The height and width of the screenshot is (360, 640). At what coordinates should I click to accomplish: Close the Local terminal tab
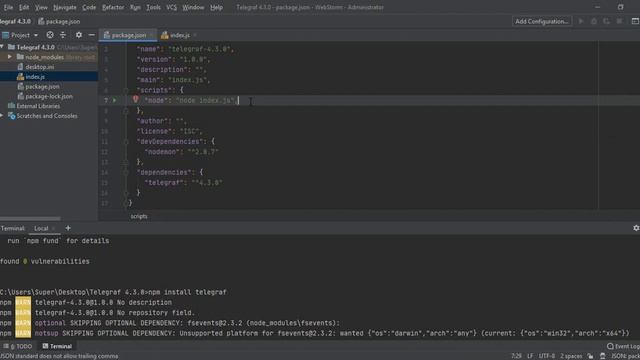53,229
